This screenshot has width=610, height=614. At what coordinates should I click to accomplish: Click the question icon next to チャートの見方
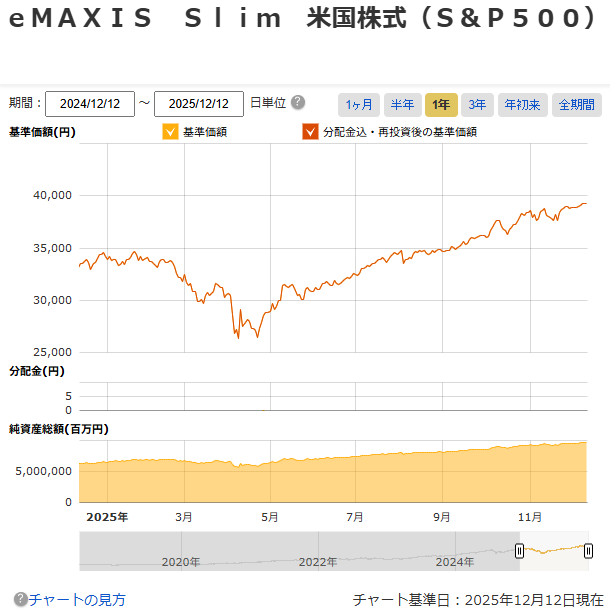coord(20,600)
